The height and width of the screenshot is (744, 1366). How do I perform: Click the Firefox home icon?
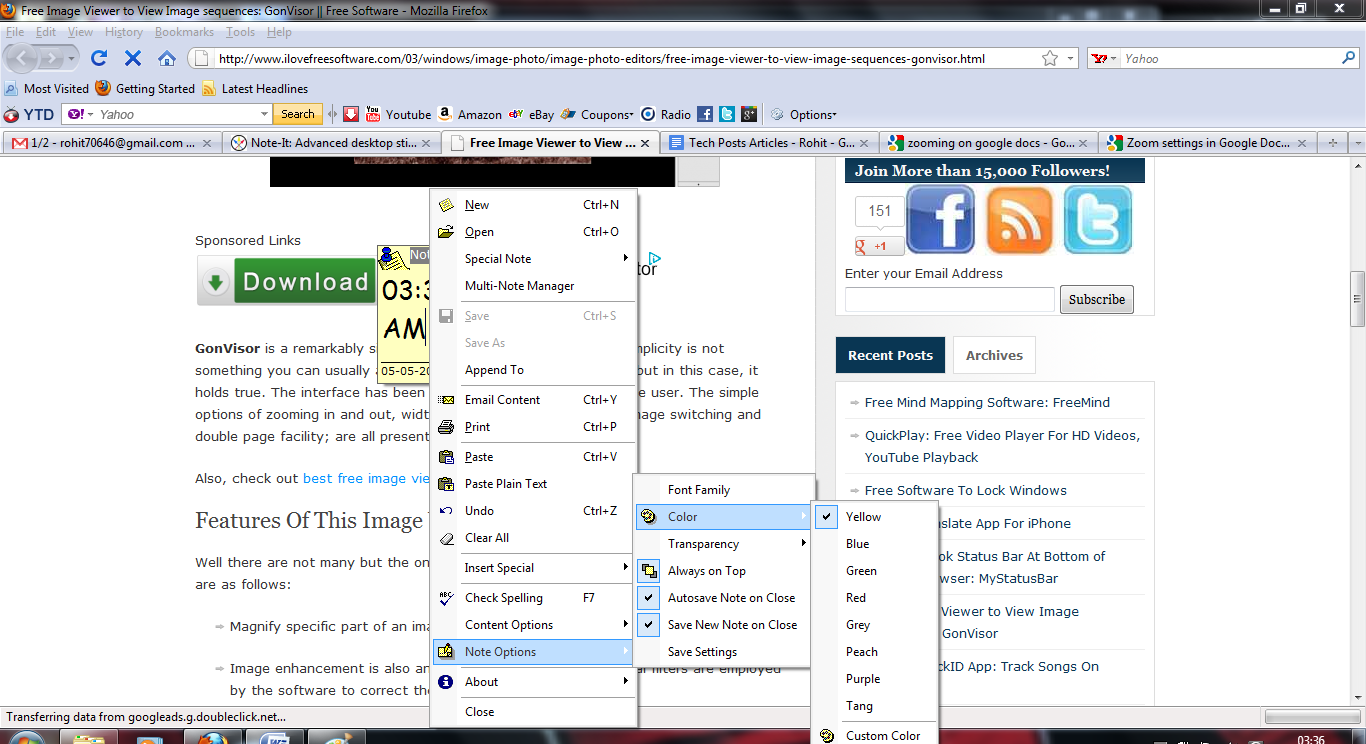(167, 58)
